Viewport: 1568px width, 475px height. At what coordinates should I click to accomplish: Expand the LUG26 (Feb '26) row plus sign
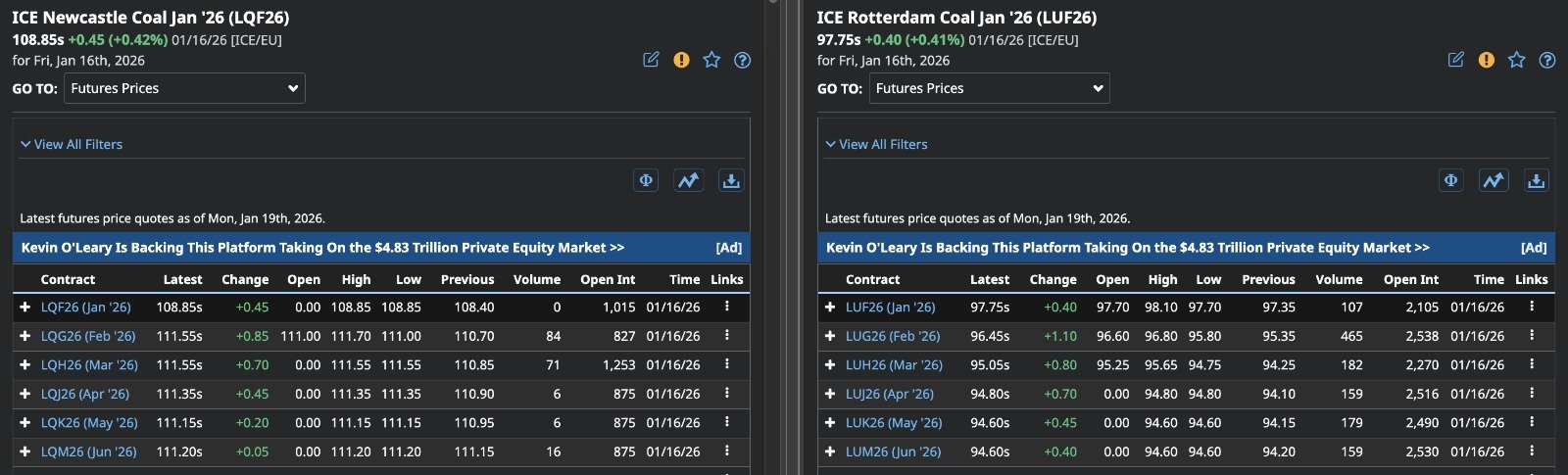tap(829, 336)
